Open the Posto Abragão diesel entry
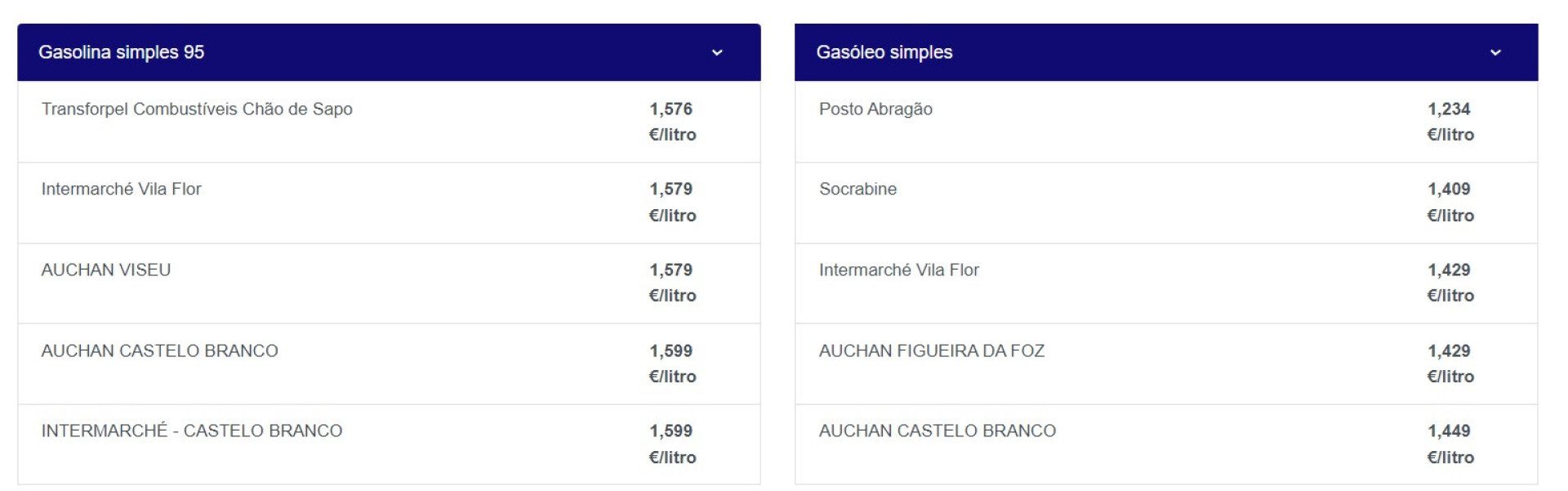Image resolution: width=1568 pixels, height=491 pixels. [875, 109]
